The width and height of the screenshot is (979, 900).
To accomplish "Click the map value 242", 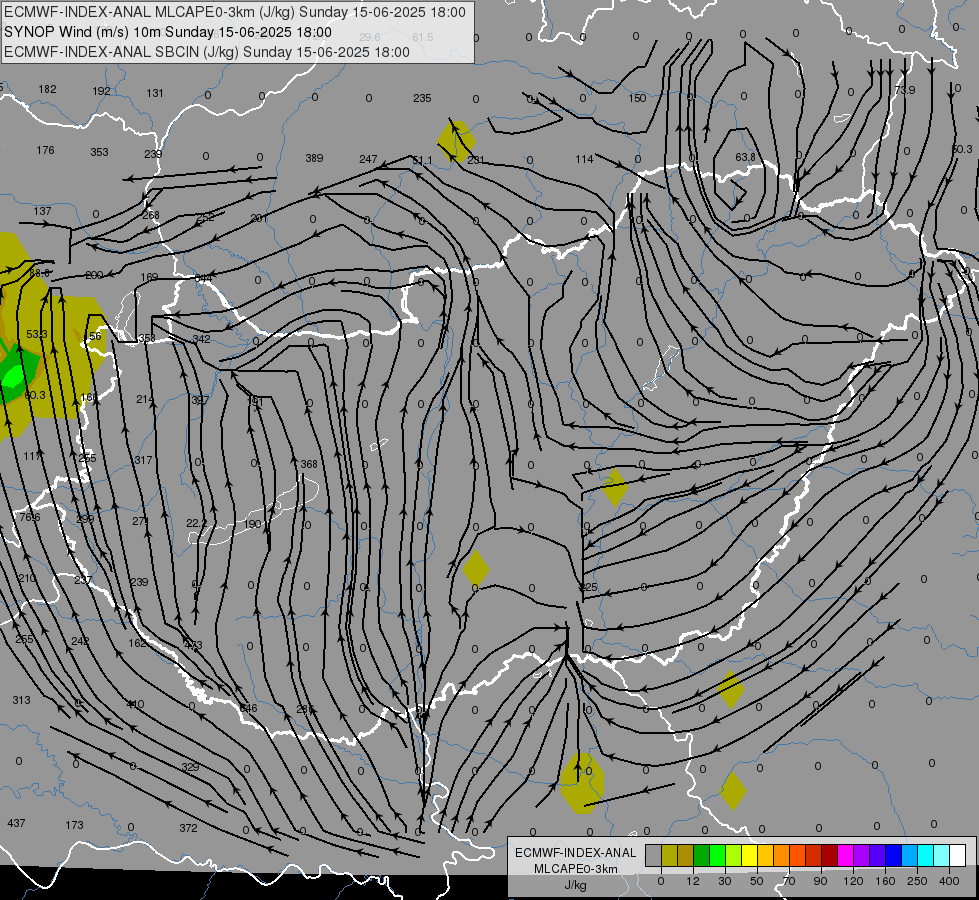I will 80,641.
